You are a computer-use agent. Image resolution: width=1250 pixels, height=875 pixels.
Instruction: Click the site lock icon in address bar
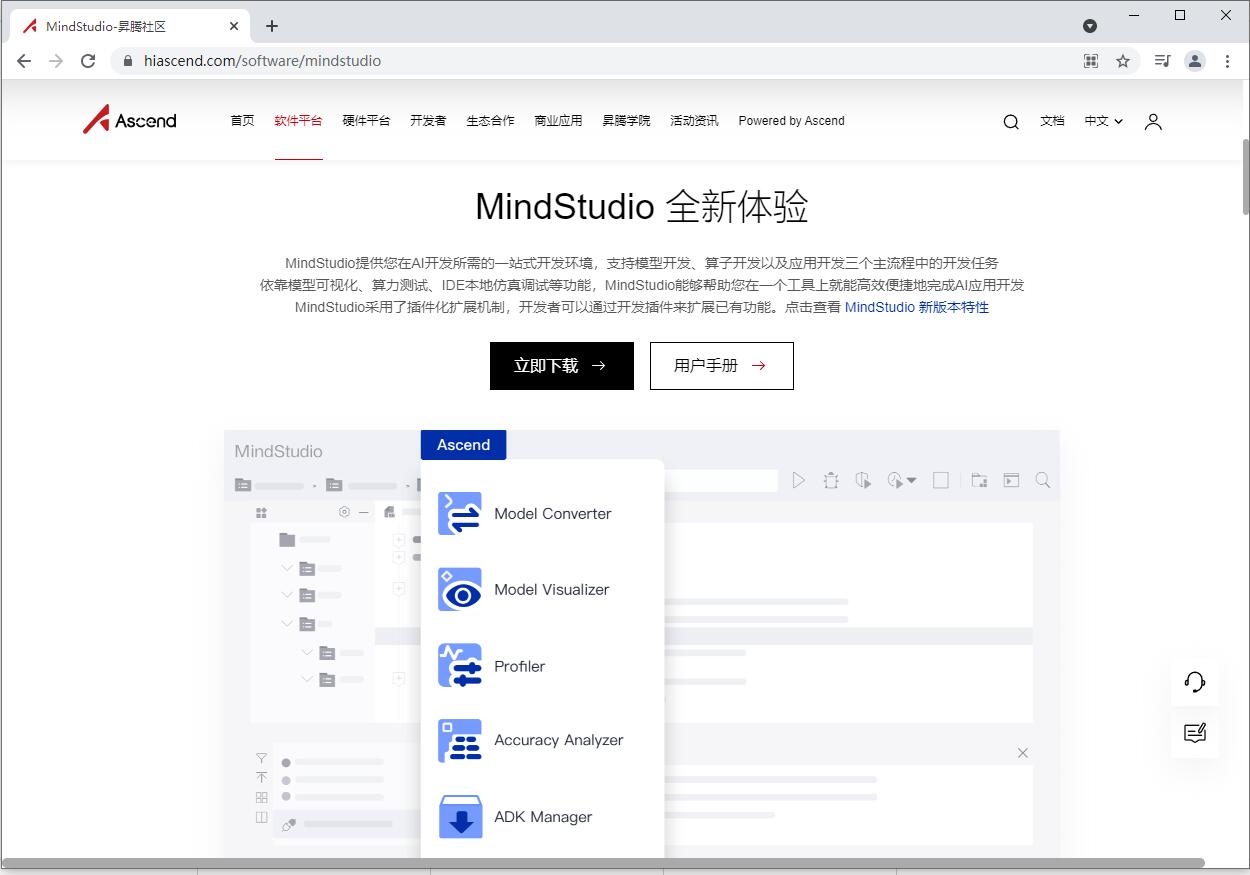coord(127,61)
